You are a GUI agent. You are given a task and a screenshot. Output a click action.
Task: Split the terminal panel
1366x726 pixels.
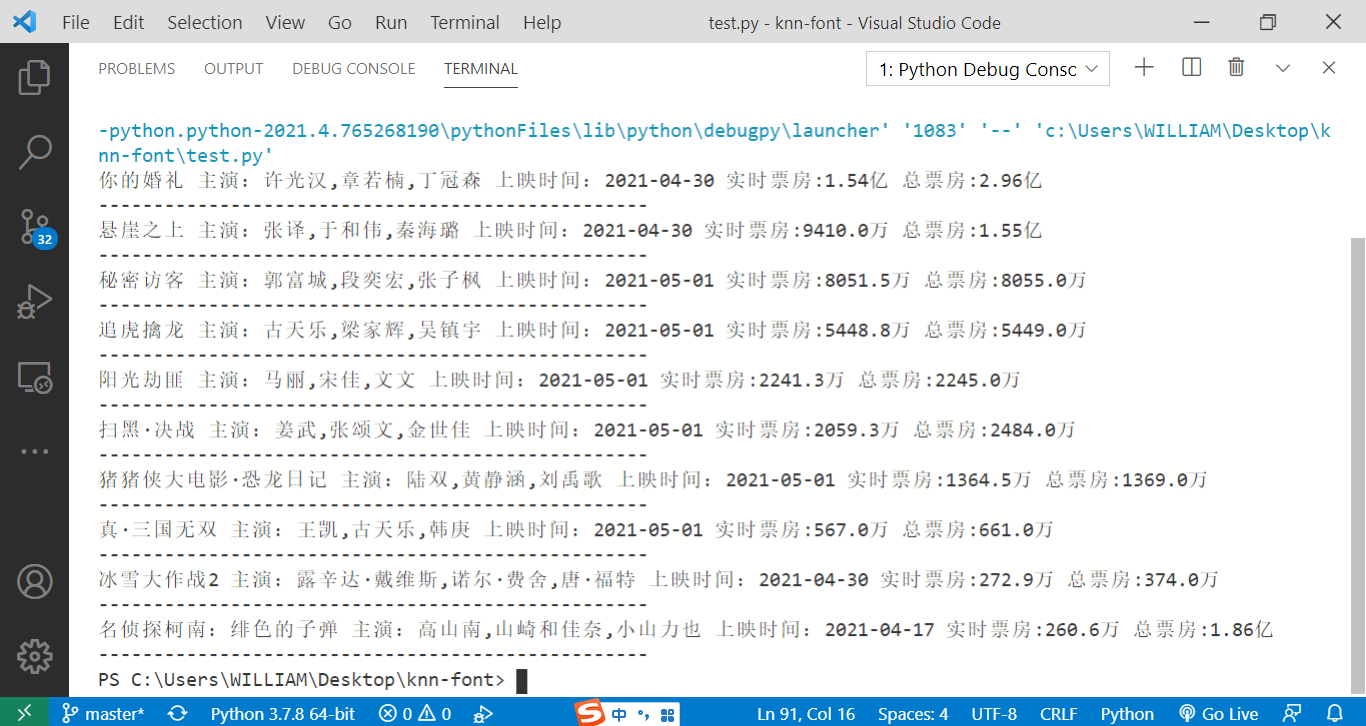[1191, 68]
